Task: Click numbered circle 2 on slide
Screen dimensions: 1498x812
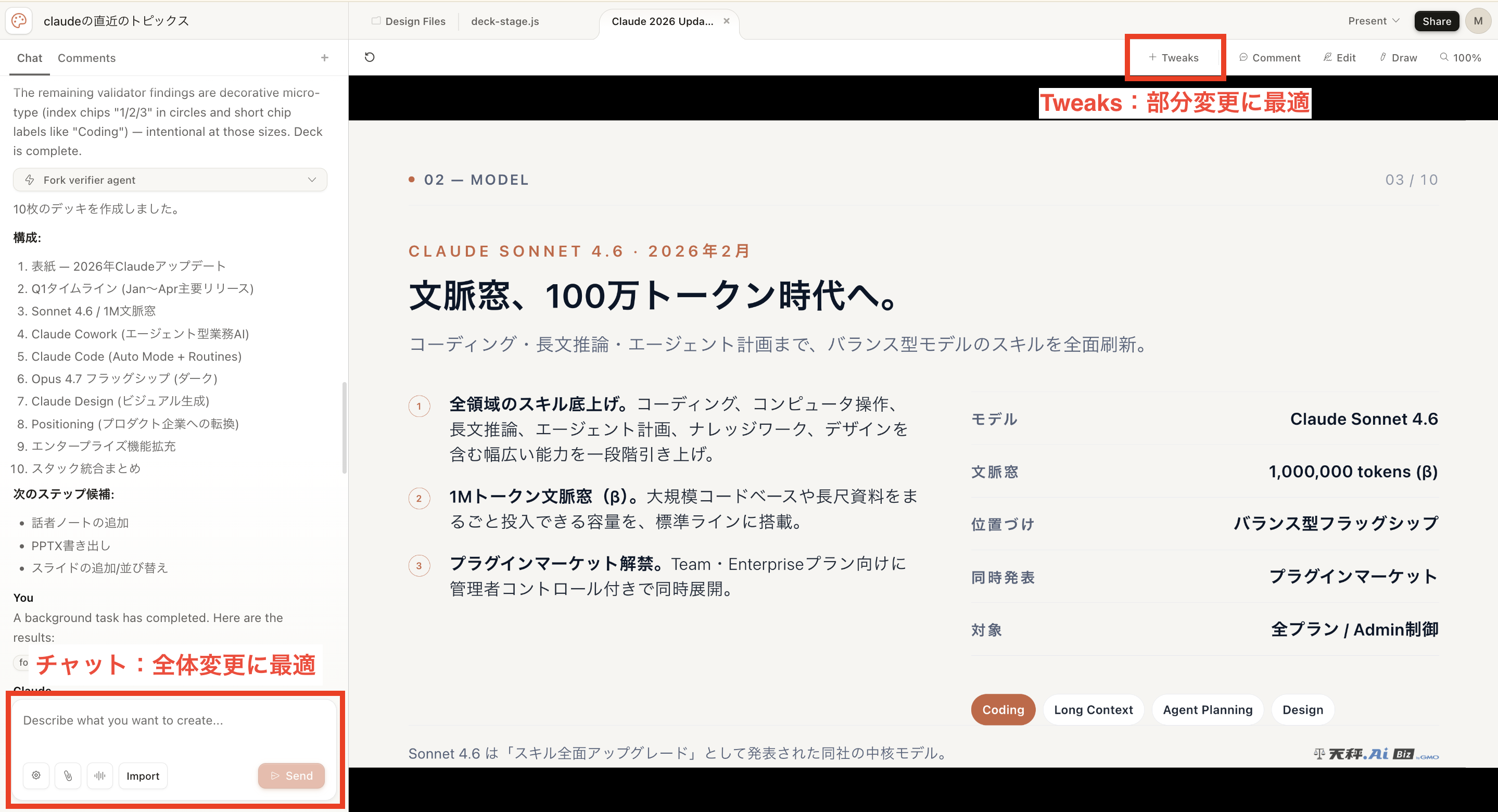Action: [x=418, y=499]
